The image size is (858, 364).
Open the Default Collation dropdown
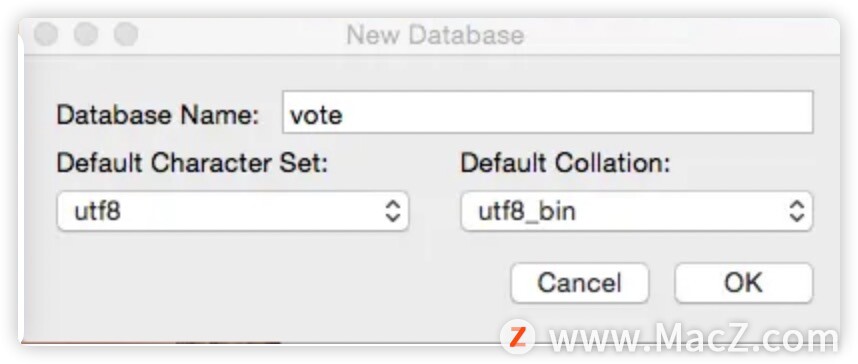point(637,211)
